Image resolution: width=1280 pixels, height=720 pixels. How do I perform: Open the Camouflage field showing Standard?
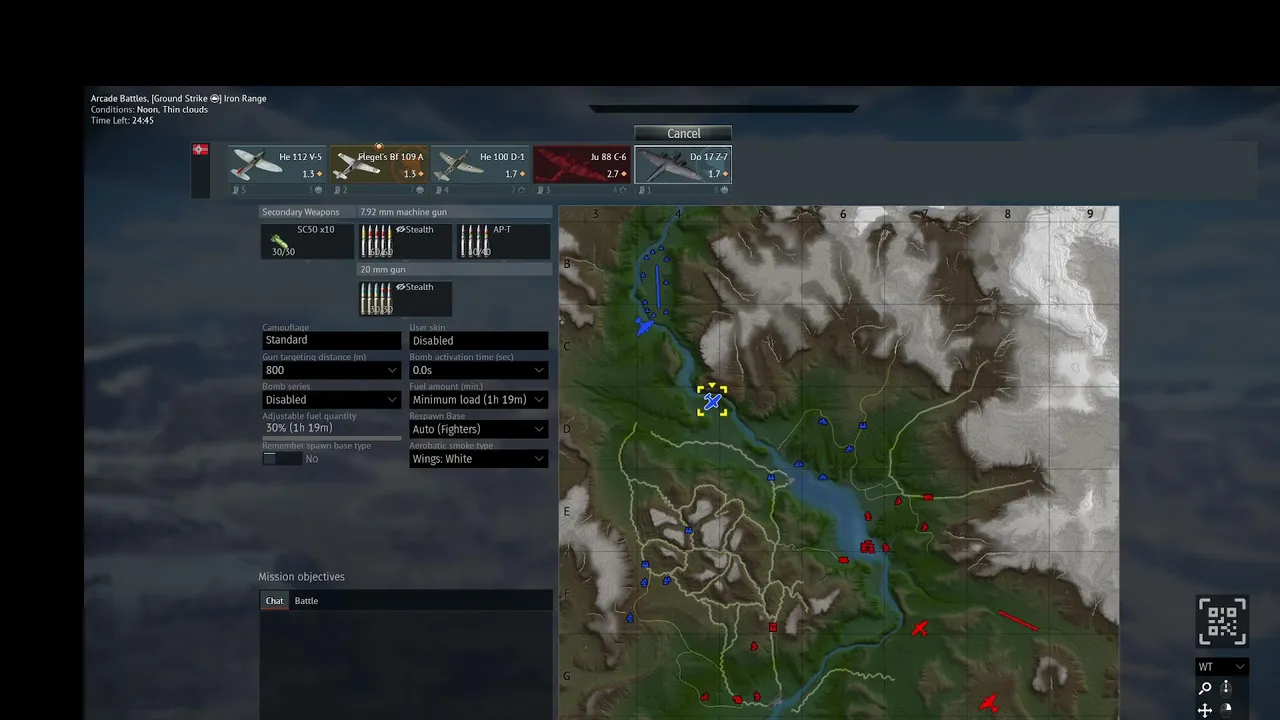331,340
